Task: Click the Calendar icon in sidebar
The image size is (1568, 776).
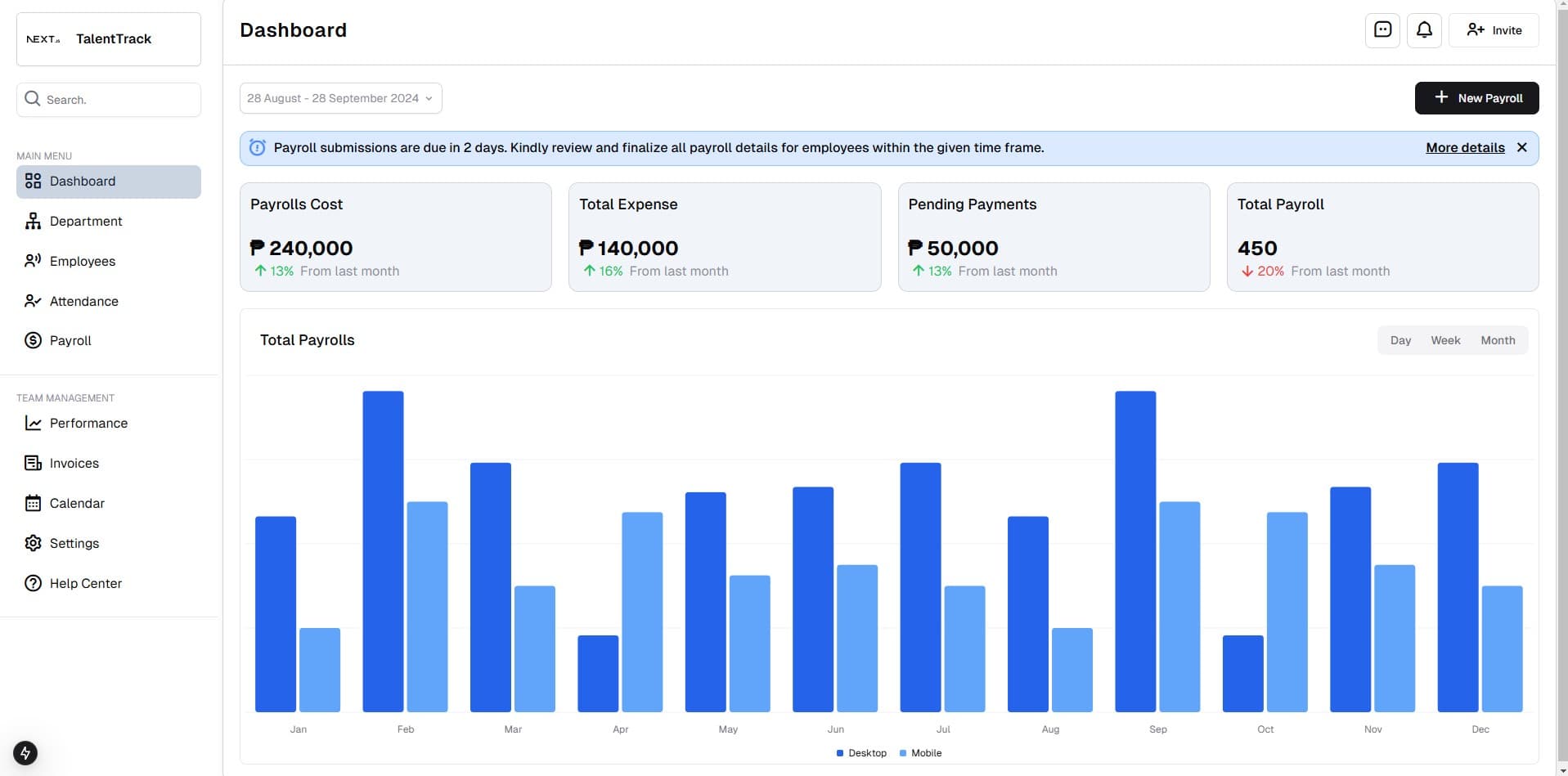Action: (x=33, y=504)
